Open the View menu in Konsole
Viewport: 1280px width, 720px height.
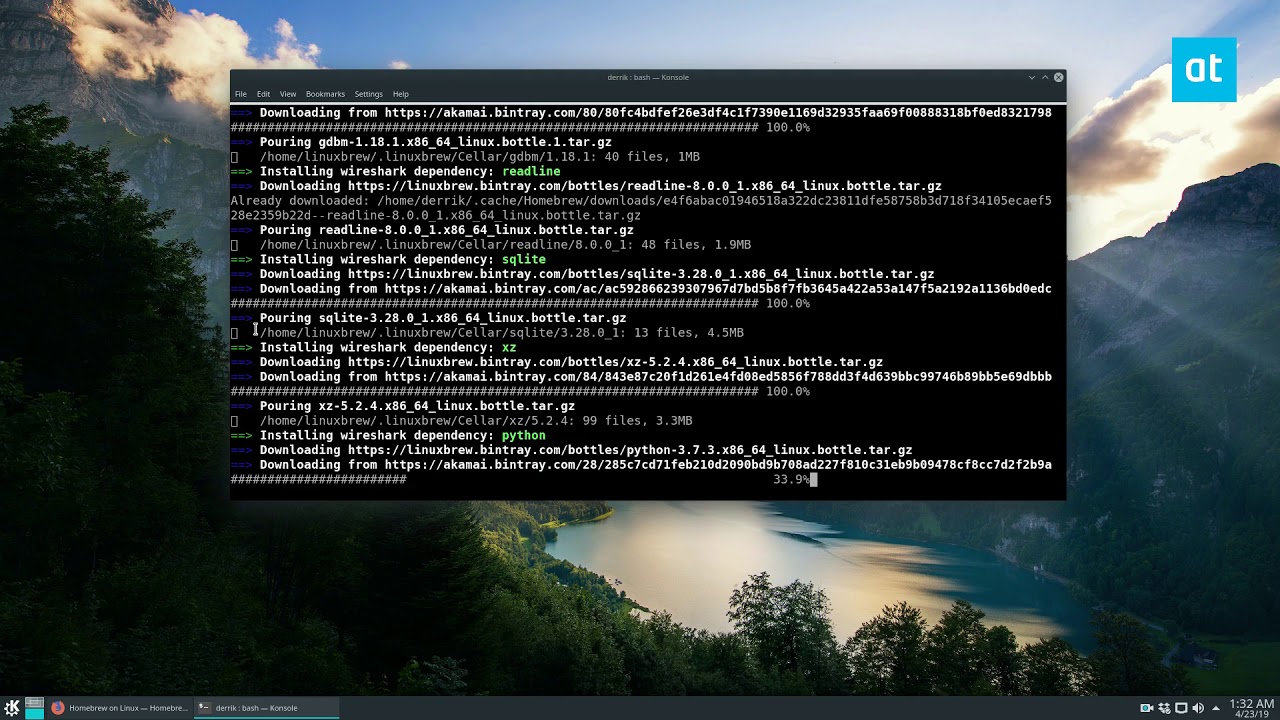click(288, 94)
